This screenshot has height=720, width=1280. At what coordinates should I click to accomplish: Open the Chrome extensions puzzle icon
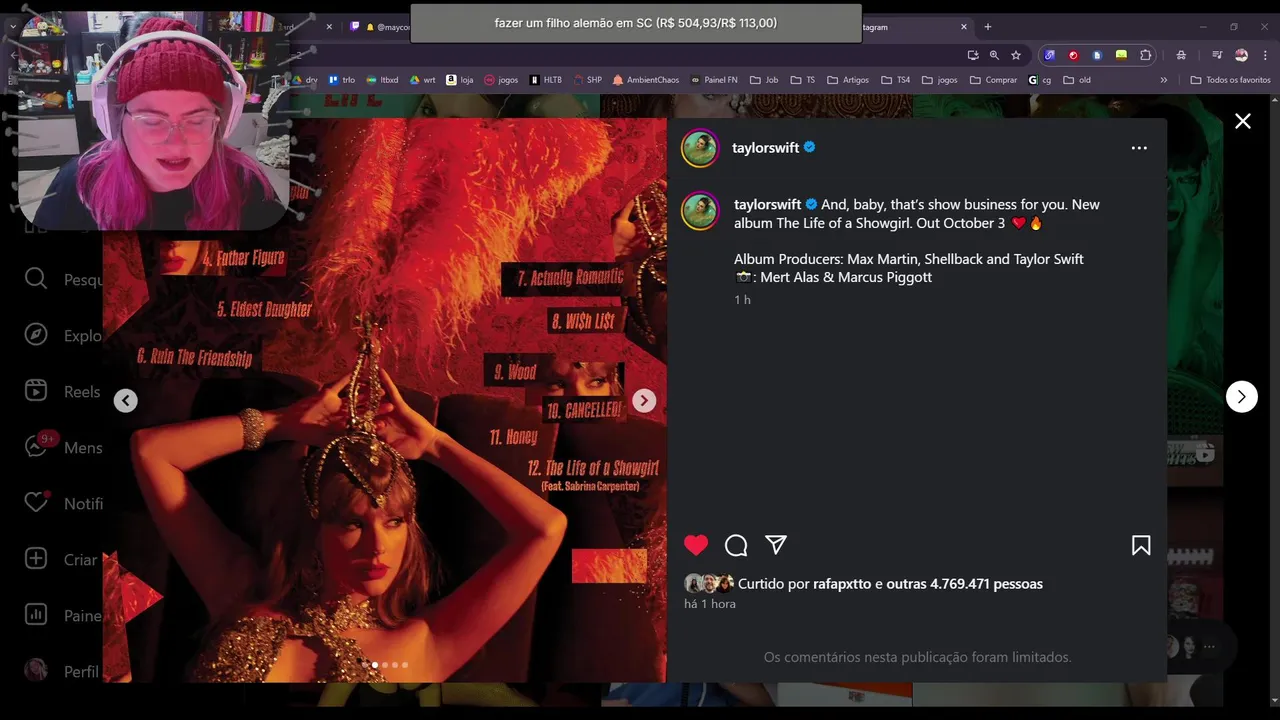coord(1145,55)
